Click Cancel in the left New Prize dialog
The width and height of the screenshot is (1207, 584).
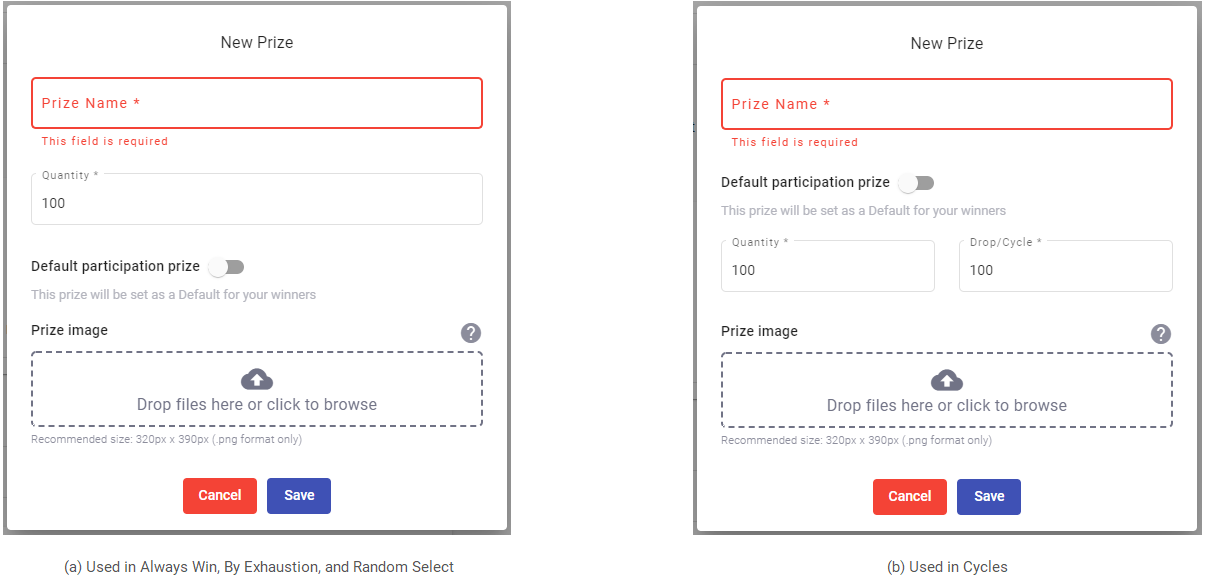(219, 495)
